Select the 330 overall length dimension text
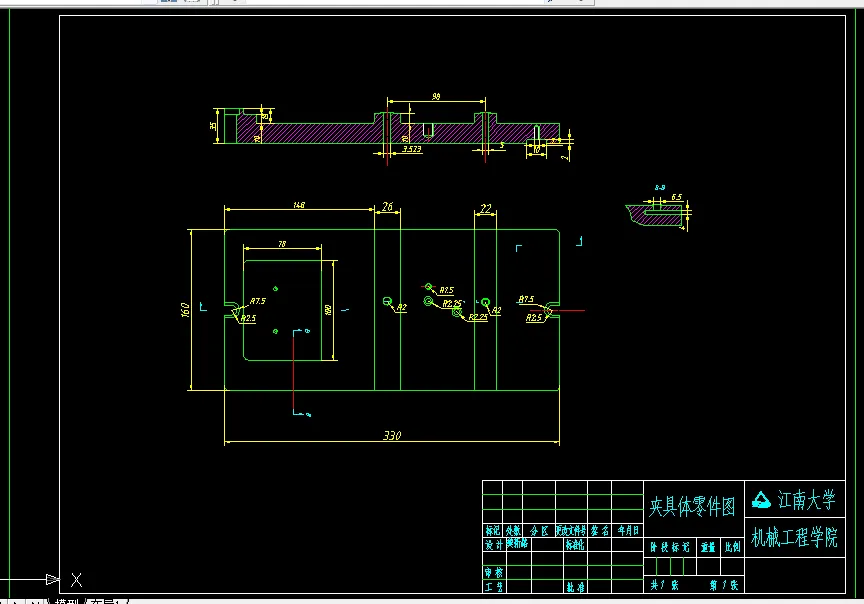This screenshot has width=864, height=604. (392, 435)
